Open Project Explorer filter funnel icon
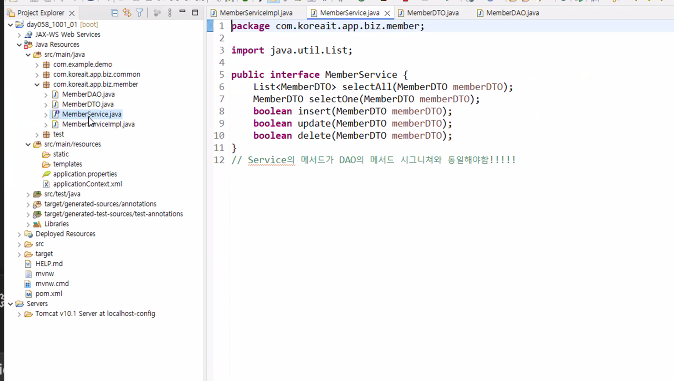This screenshot has height=381, width=674. pos(139,13)
